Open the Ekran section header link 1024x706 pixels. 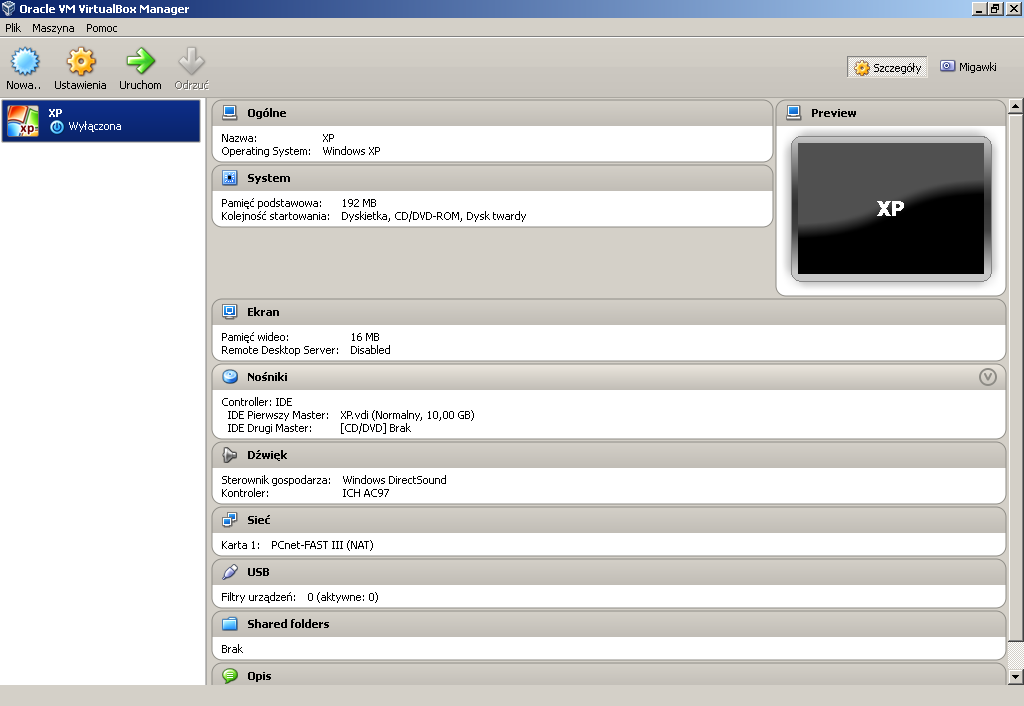tap(263, 312)
